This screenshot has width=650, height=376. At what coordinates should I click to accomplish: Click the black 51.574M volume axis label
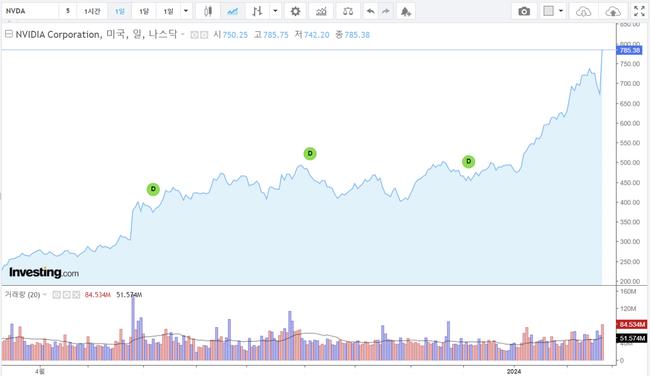pyautogui.click(x=631, y=339)
